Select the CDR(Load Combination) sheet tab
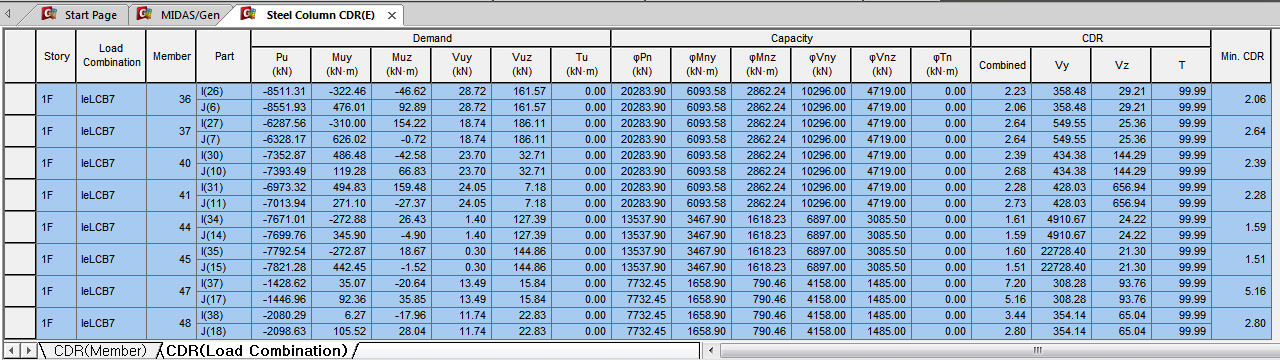1280x362 pixels. tap(256, 351)
